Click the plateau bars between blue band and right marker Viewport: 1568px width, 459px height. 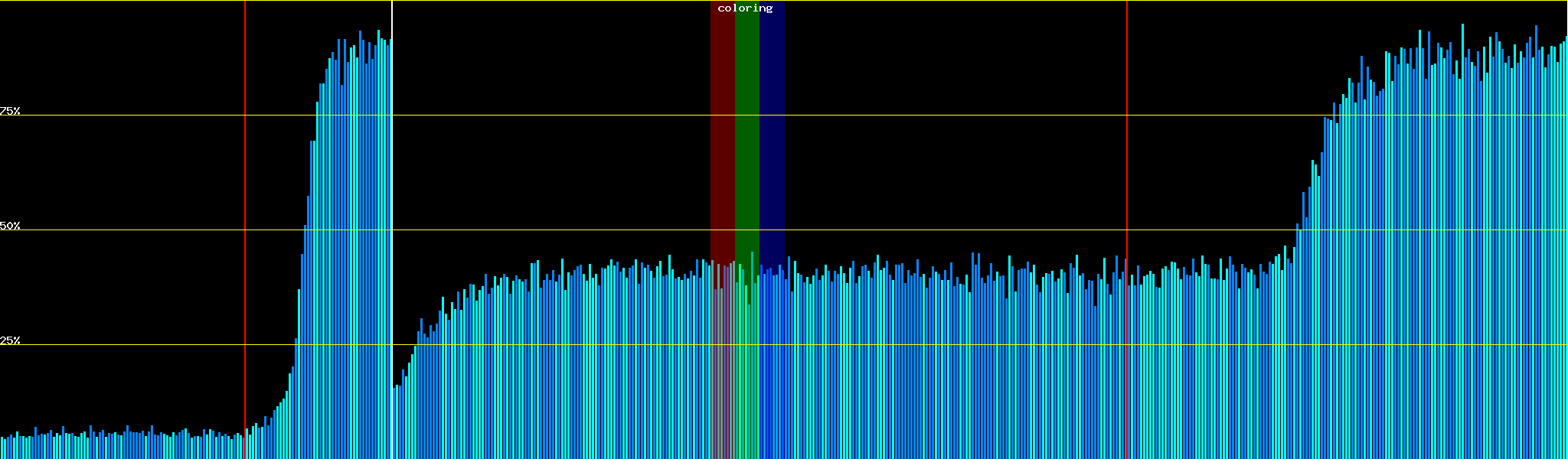coord(957,367)
